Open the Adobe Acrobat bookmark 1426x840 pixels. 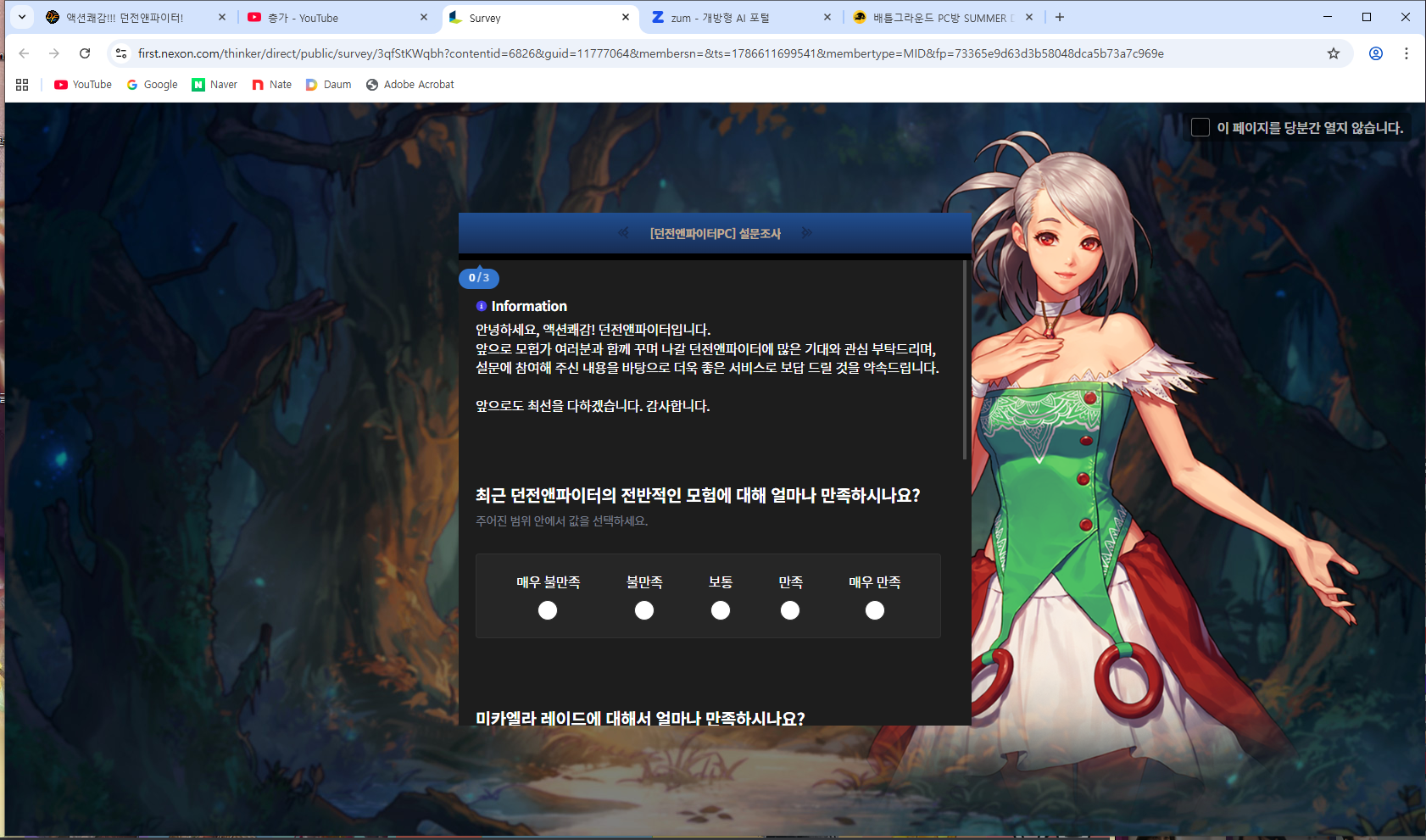coord(410,85)
